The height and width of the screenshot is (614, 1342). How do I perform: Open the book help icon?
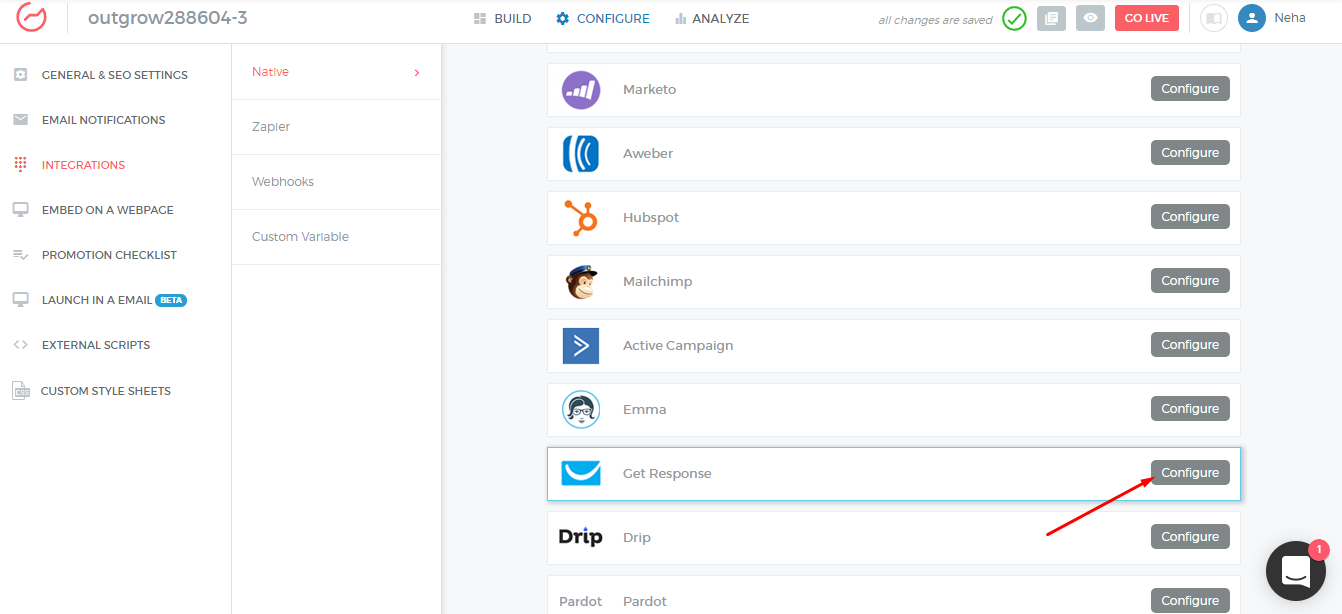click(1213, 18)
